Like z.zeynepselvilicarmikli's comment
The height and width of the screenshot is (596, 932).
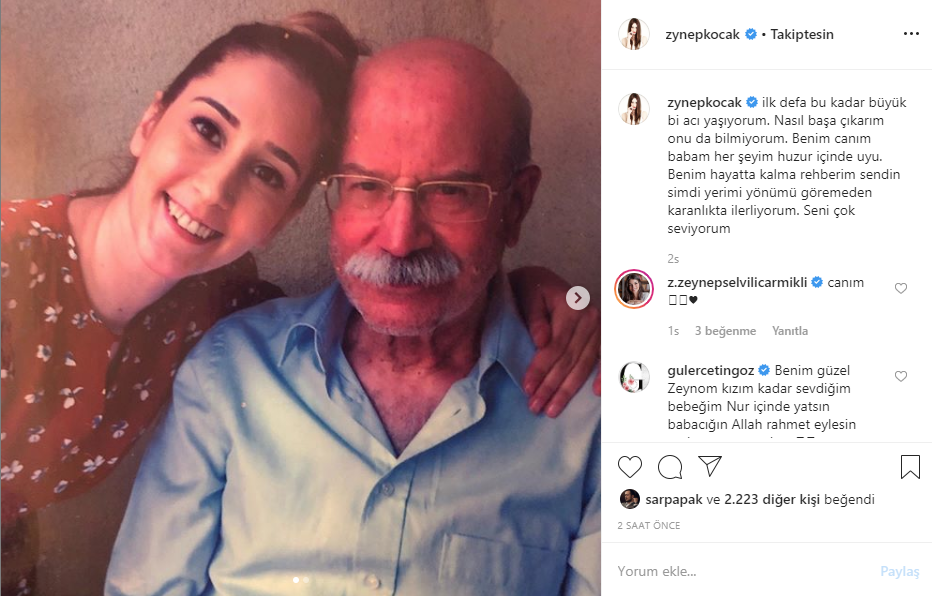[x=901, y=289]
